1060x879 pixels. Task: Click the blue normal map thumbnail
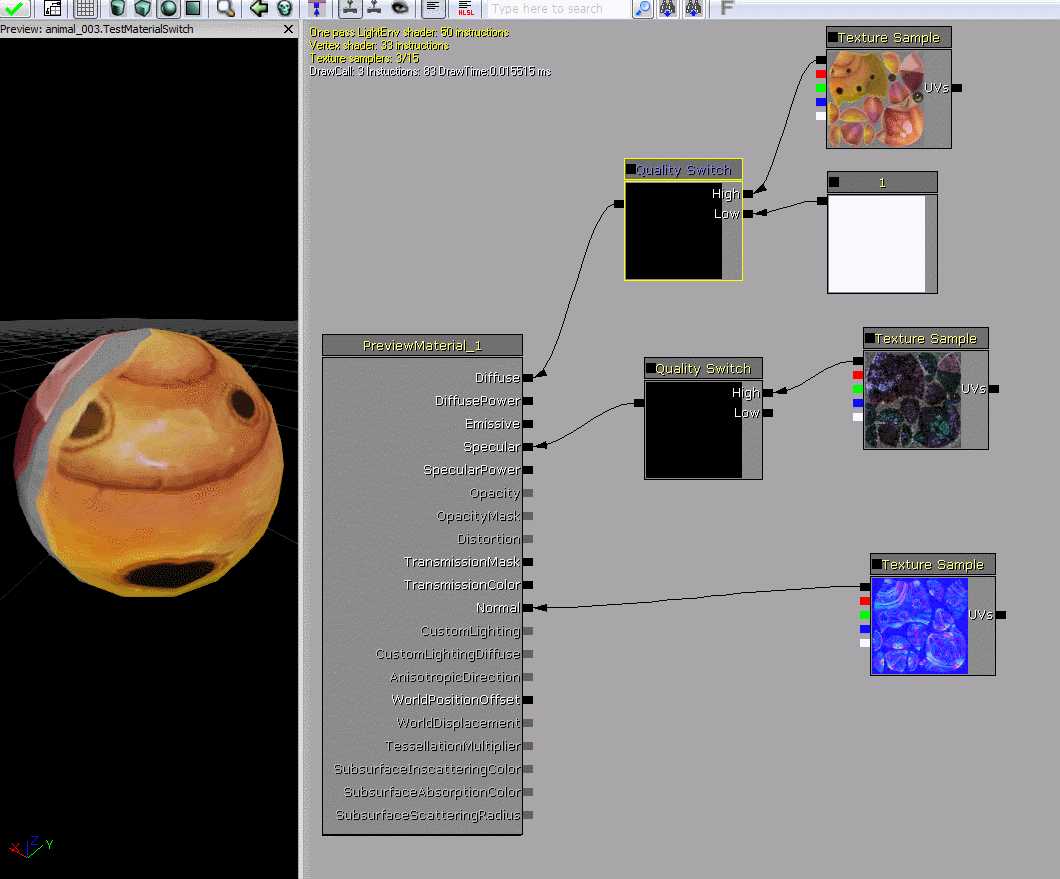[919, 625]
